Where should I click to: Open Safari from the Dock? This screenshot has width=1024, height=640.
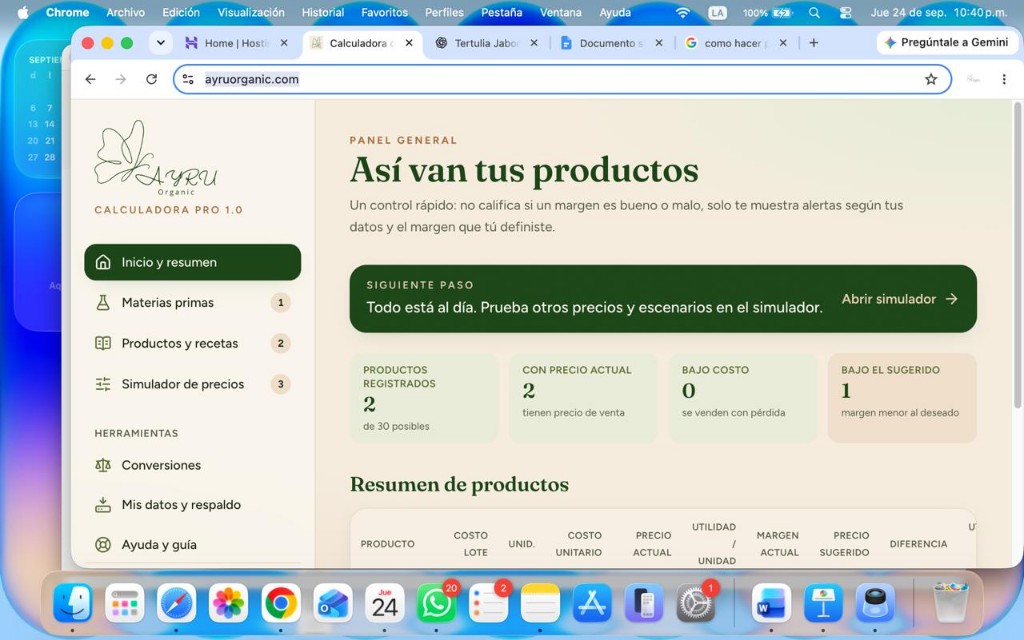point(176,603)
